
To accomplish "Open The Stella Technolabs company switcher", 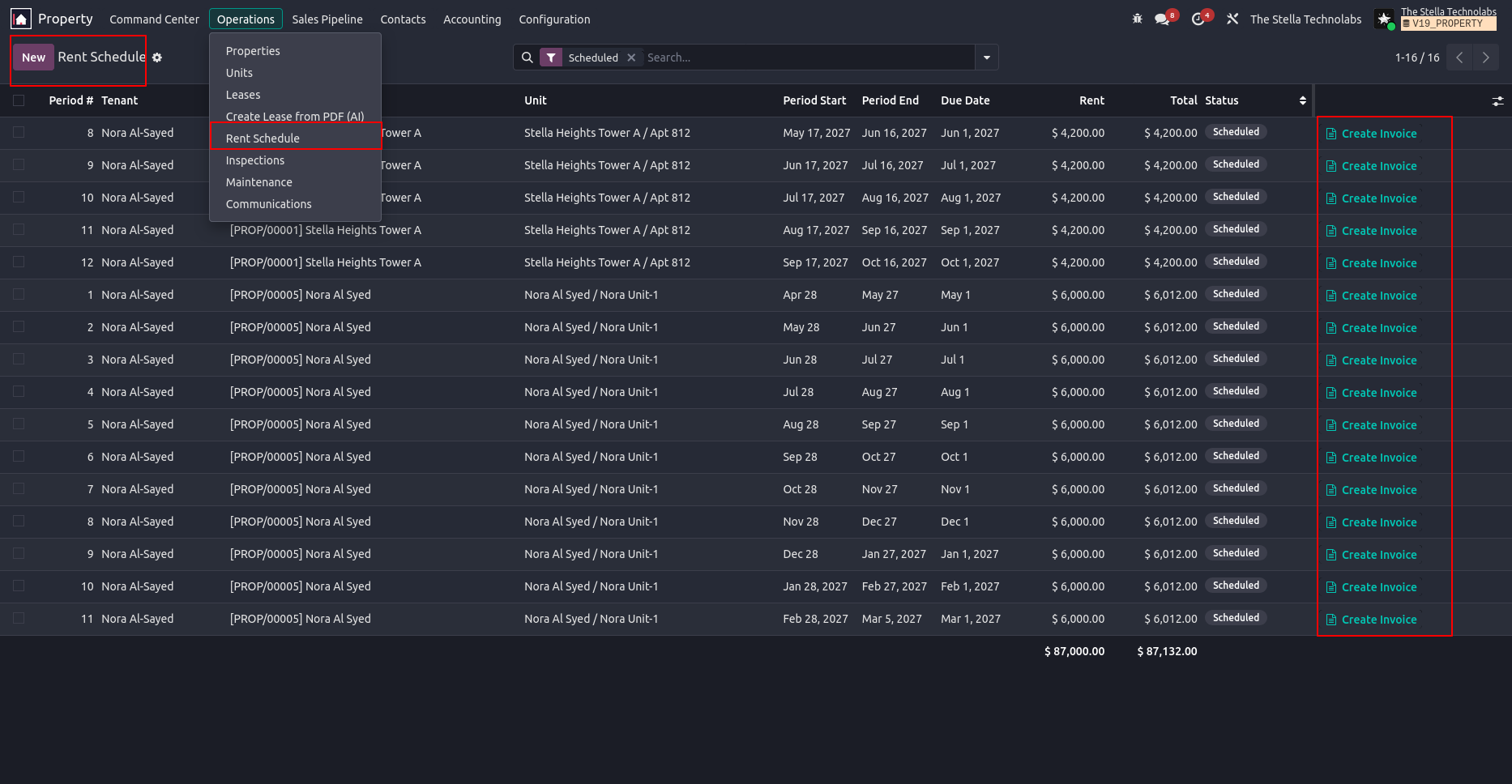I will click(1305, 19).
